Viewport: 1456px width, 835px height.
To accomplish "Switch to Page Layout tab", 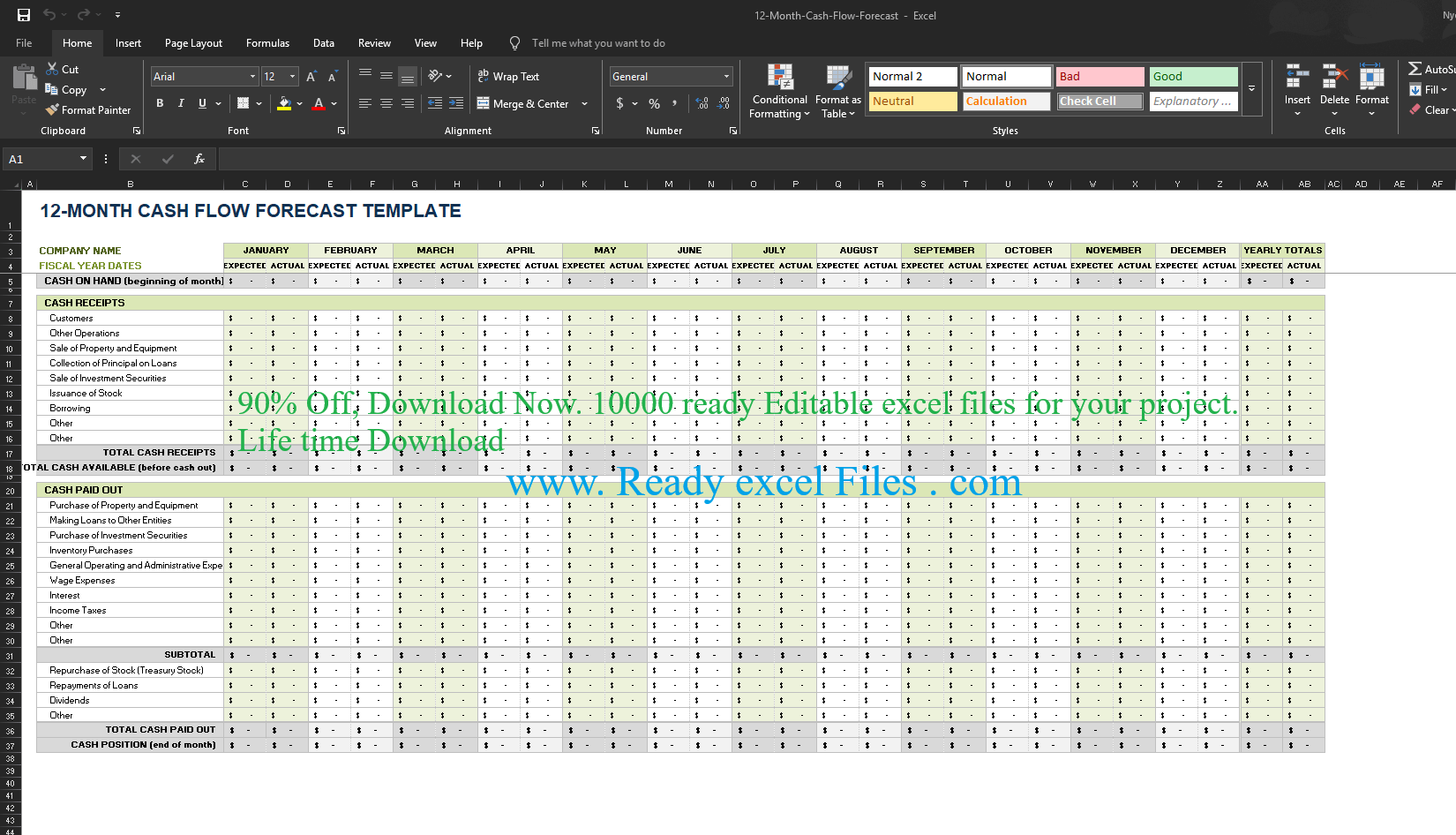I will point(193,42).
